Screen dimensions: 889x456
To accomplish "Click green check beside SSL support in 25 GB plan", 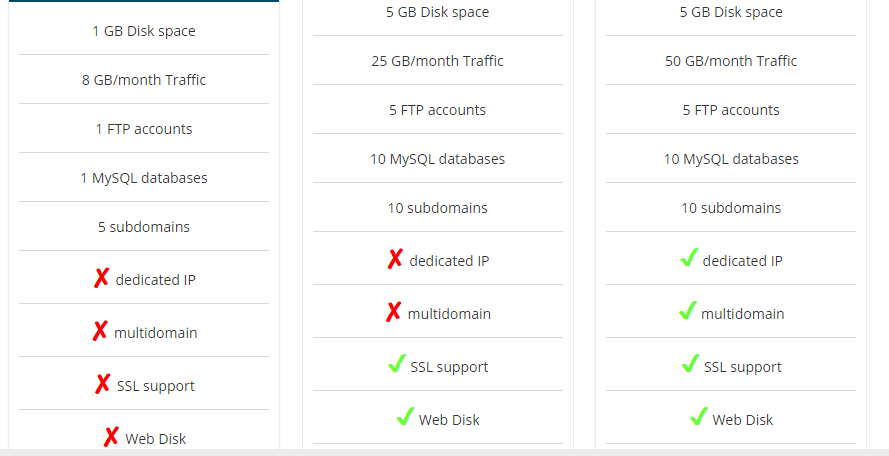I will pyautogui.click(x=397, y=364).
